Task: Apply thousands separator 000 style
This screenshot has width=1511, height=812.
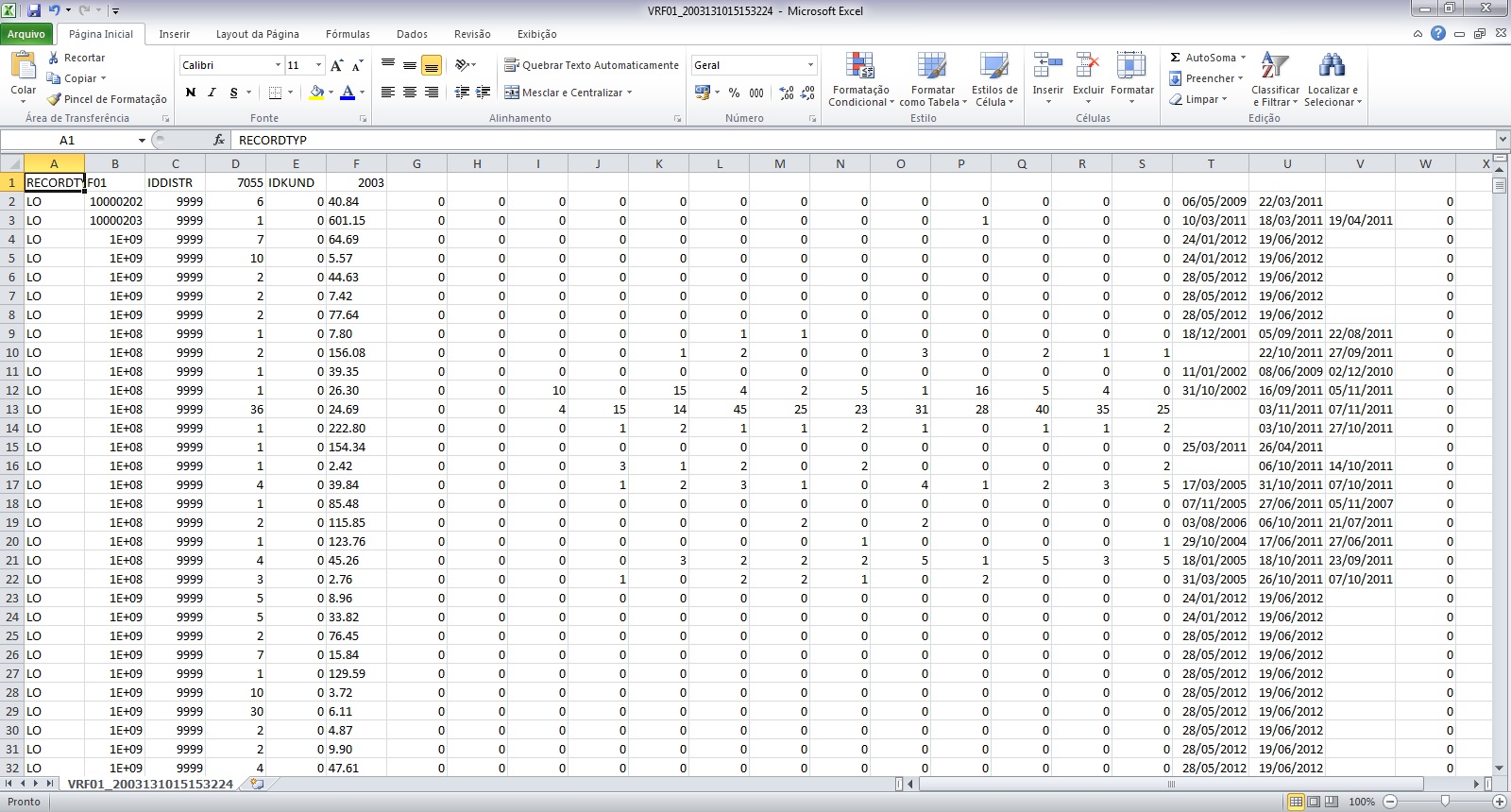Action: click(756, 93)
